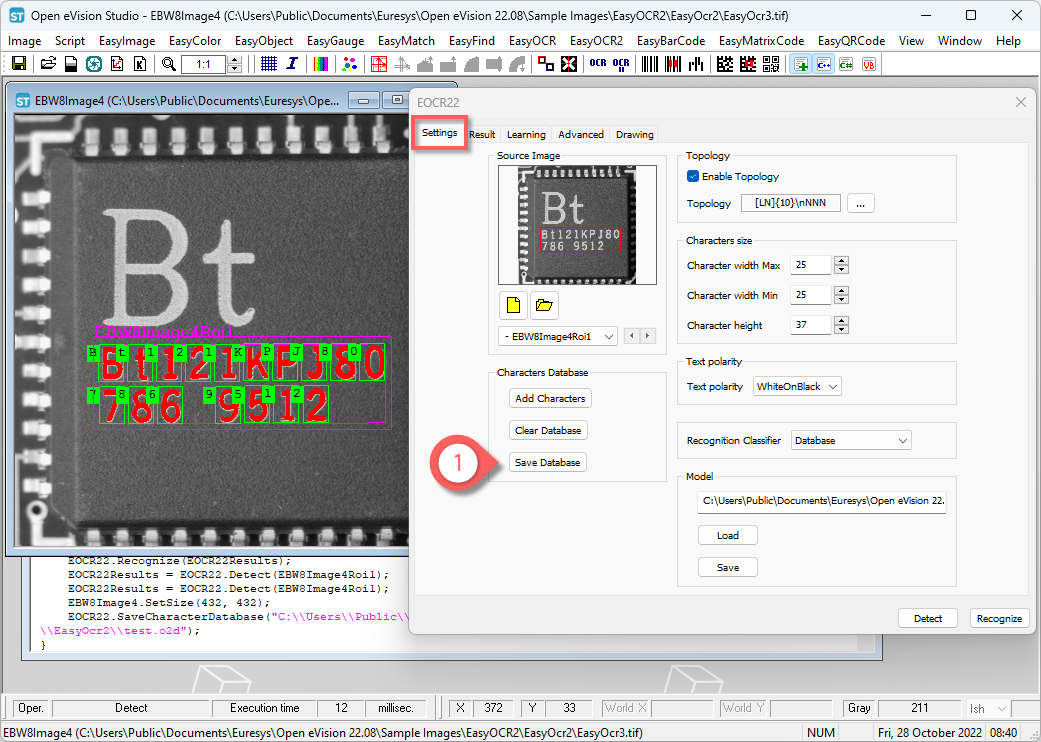Image resolution: width=1041 pixels, height=742 pixels.
Task: Click the blue grid toolbar icon
Action: tap(269, 64)
